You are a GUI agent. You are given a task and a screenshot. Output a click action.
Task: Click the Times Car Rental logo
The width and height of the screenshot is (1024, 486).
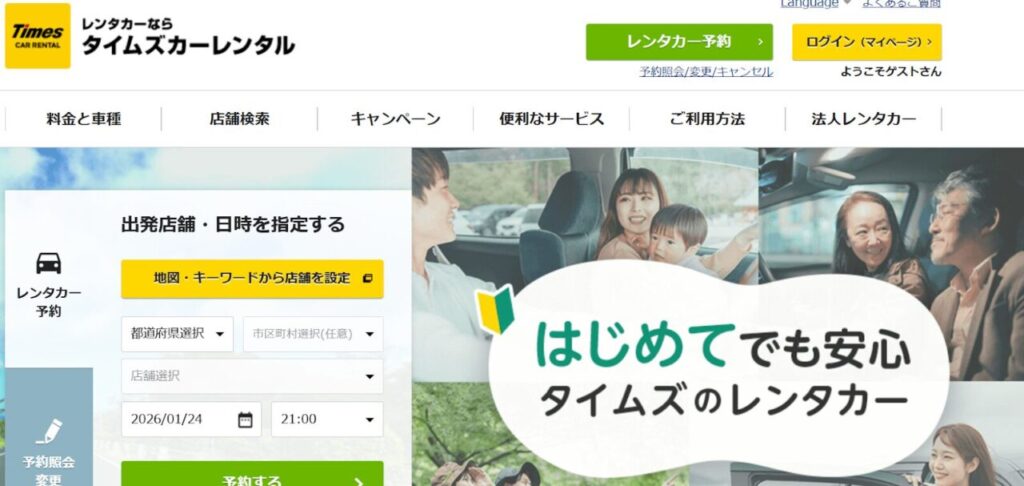point(38,36)
